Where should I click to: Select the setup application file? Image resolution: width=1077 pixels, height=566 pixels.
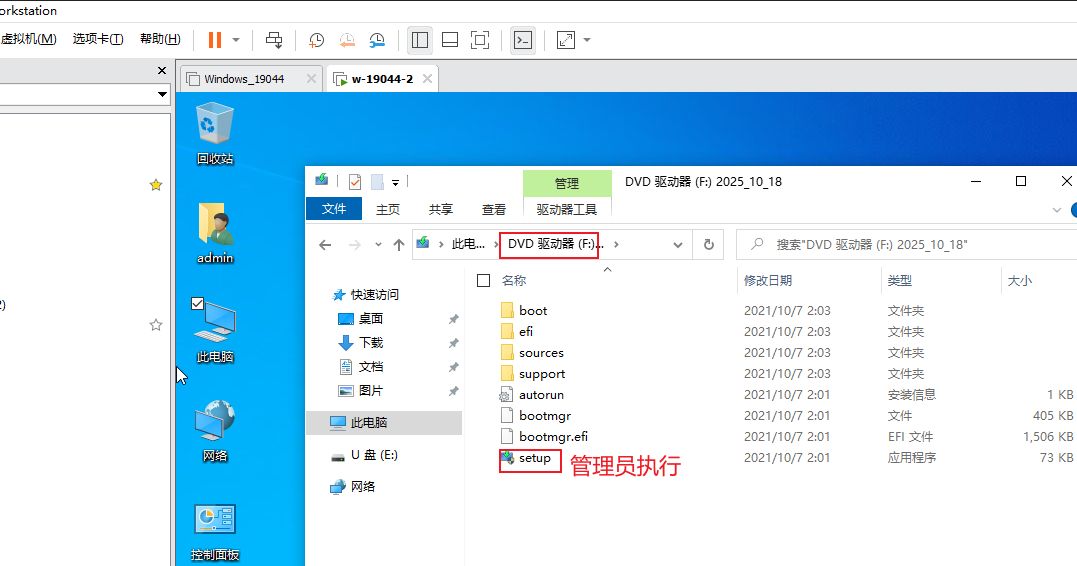point(534,458)
